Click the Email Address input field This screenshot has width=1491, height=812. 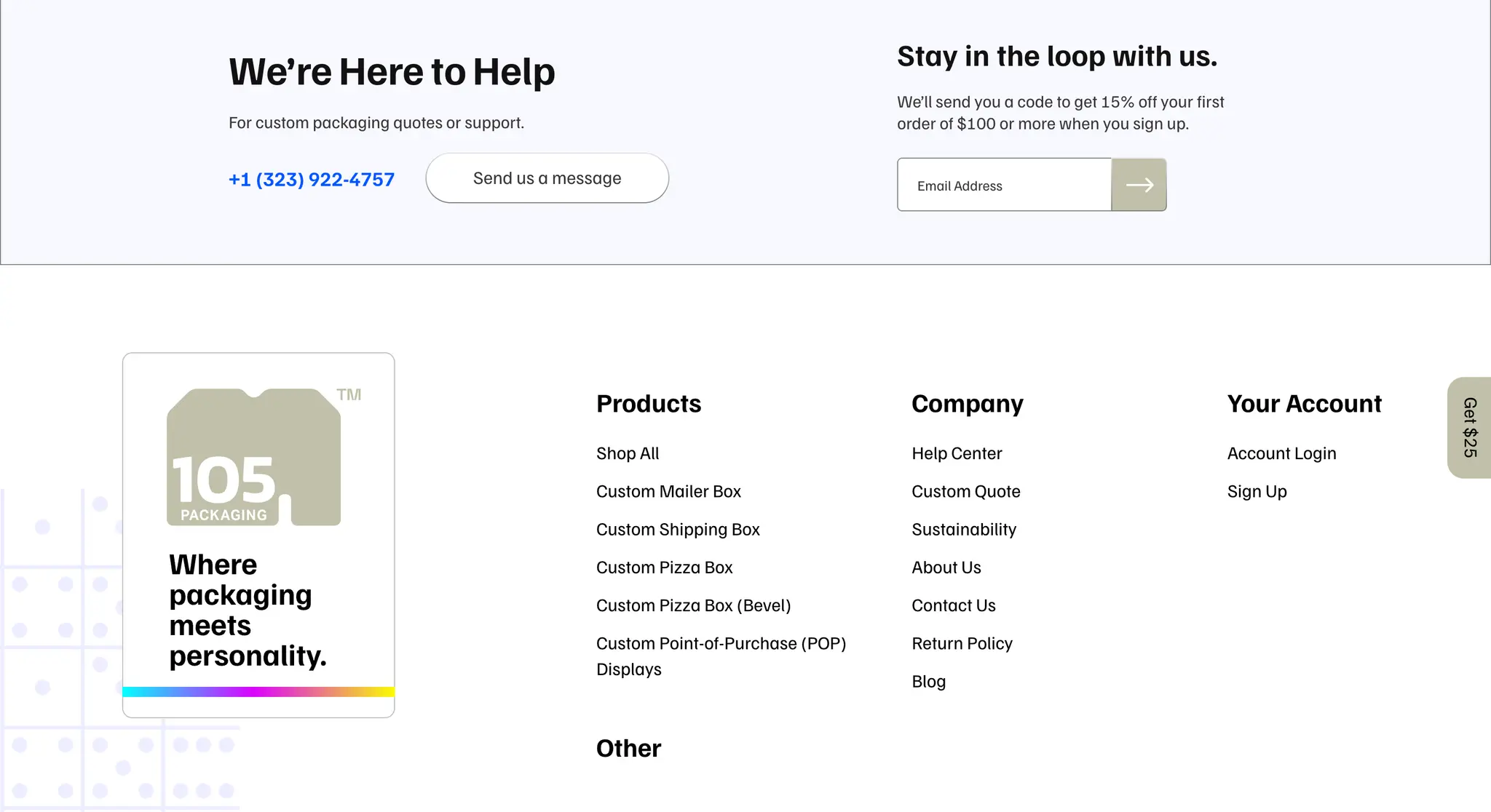point(1005,185)
